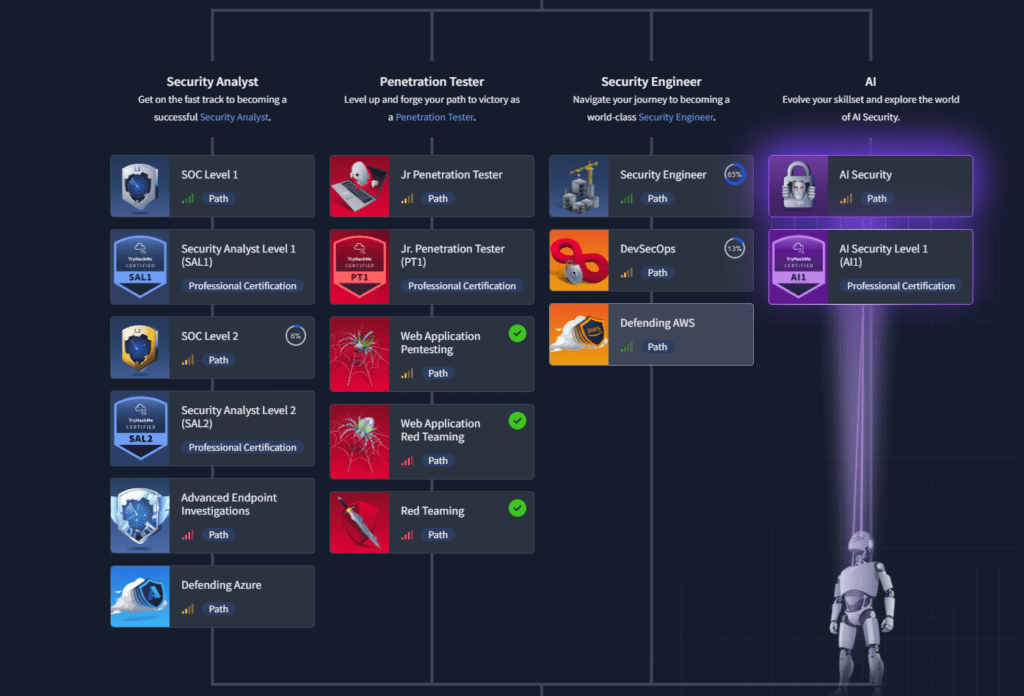Open Jr. Penetration Tester (PT1) title

[453, 255]
